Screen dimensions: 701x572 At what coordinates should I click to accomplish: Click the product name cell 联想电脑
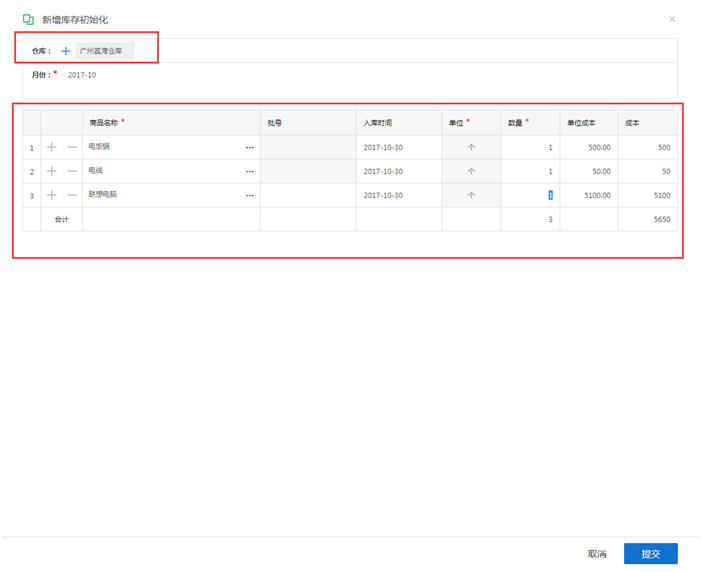[x=171, y=195]
